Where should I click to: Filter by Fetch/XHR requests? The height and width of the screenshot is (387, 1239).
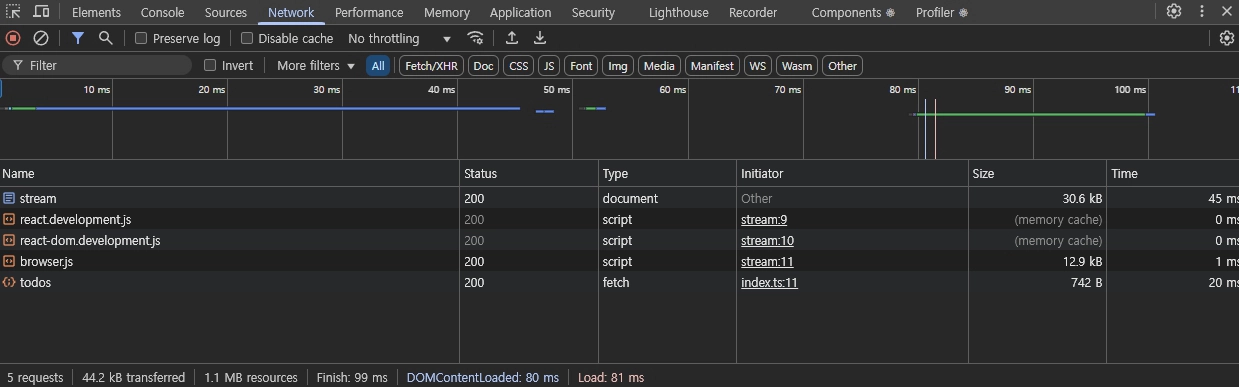click(x=431, y=66)
